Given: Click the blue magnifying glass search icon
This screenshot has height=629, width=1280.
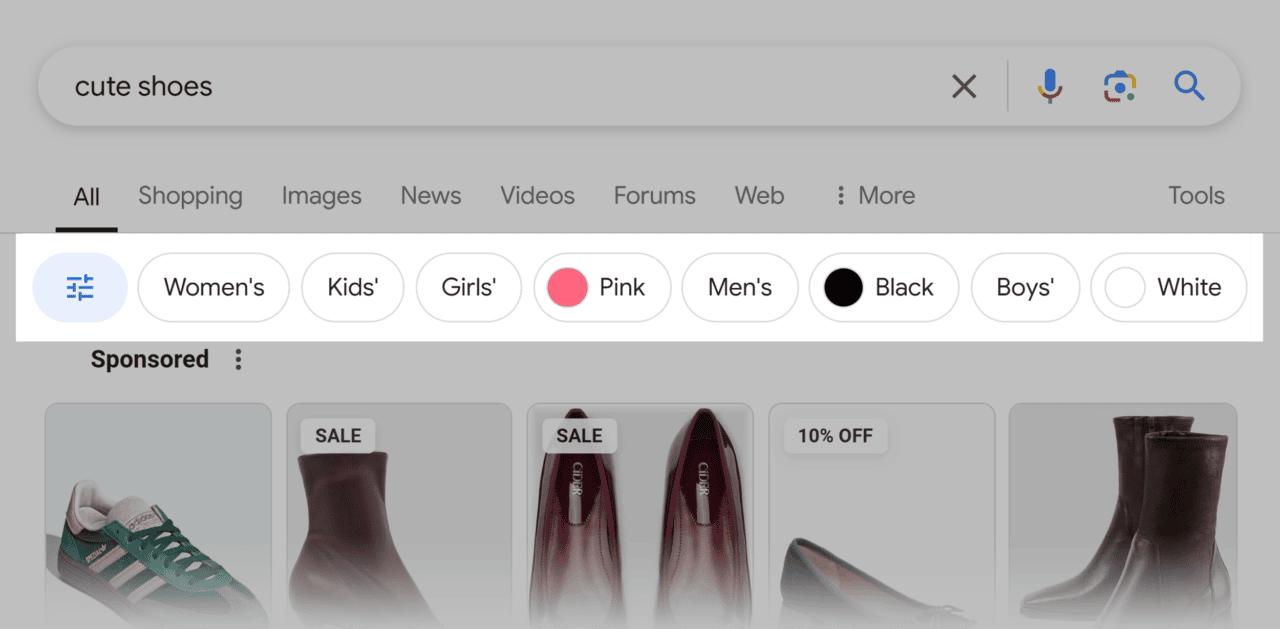Looking at the screenshot, I should pyautogui.click(x=1190, y=86).
